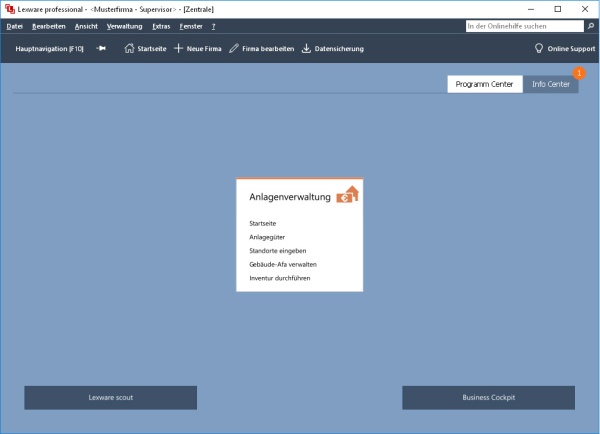Open the Anlagenverwaltung tile heading
This screenshot has height=434, width=600.
coord(290,197)
